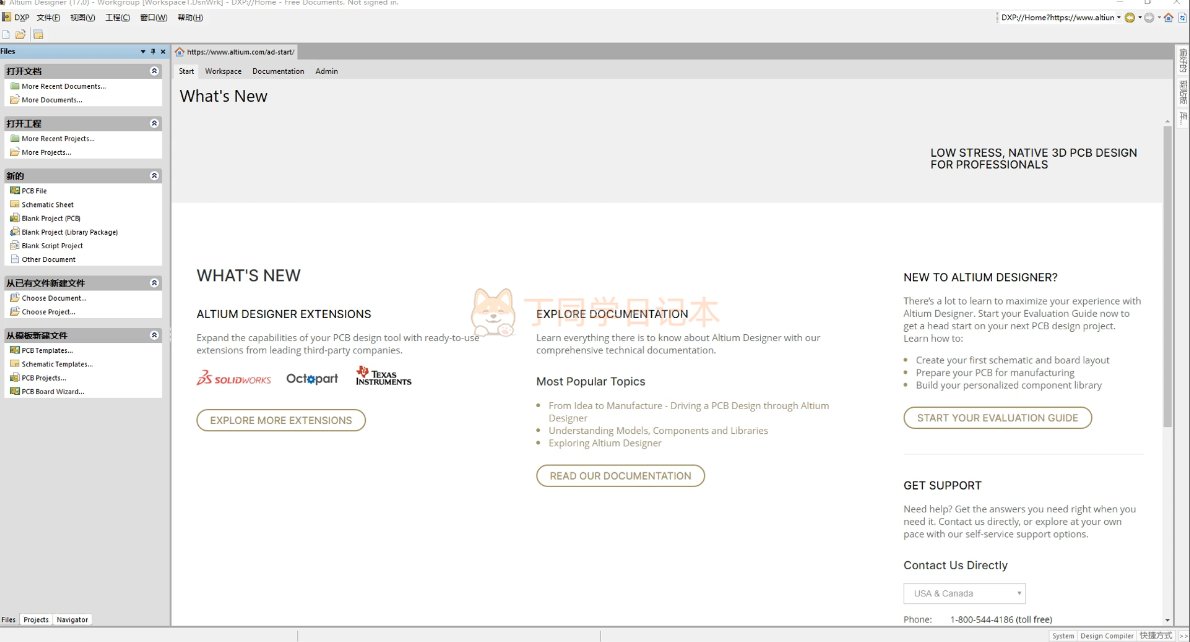
Task: Click READ OUR DOCUMENTATION button
Action: click(620, 476)
